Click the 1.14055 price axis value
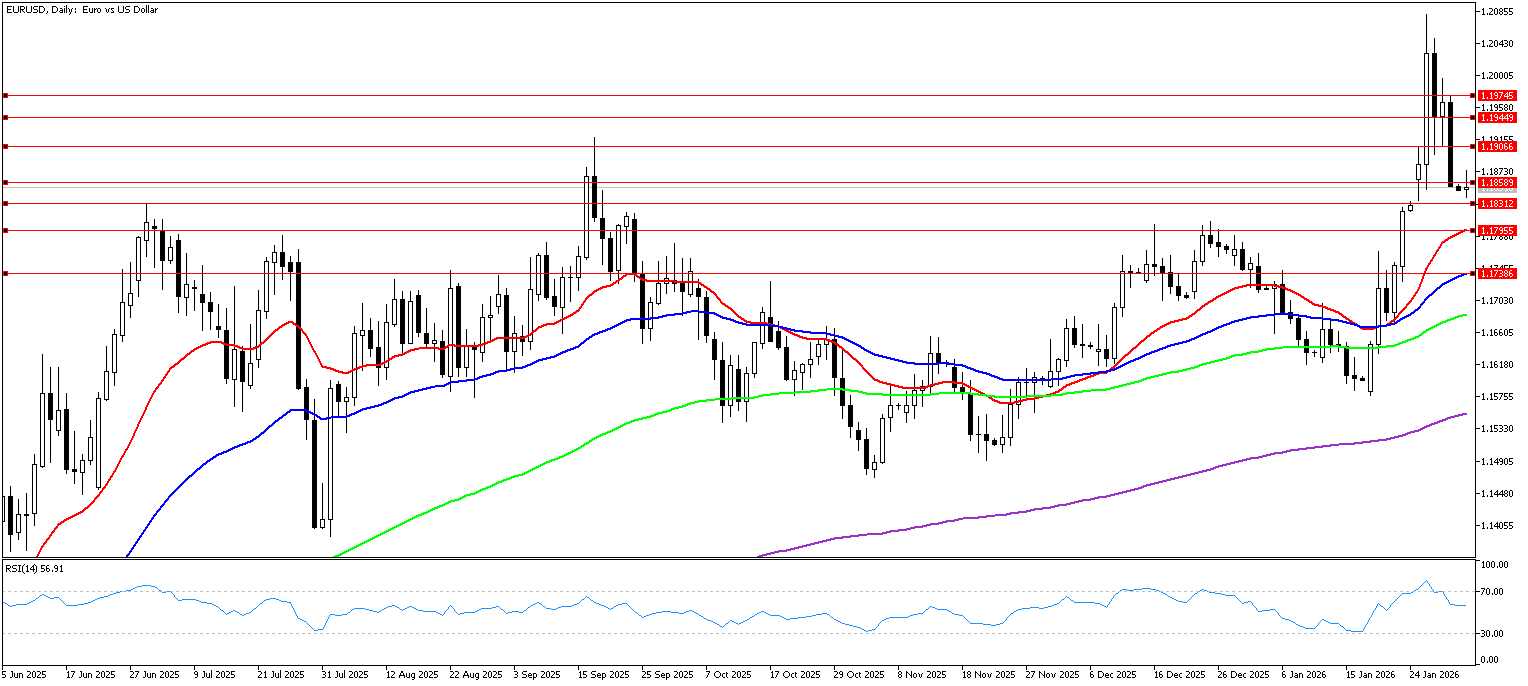Image resolution: width=1528 pixels, height=686 pixels. pyautogui.click(x=1498, y=525)
